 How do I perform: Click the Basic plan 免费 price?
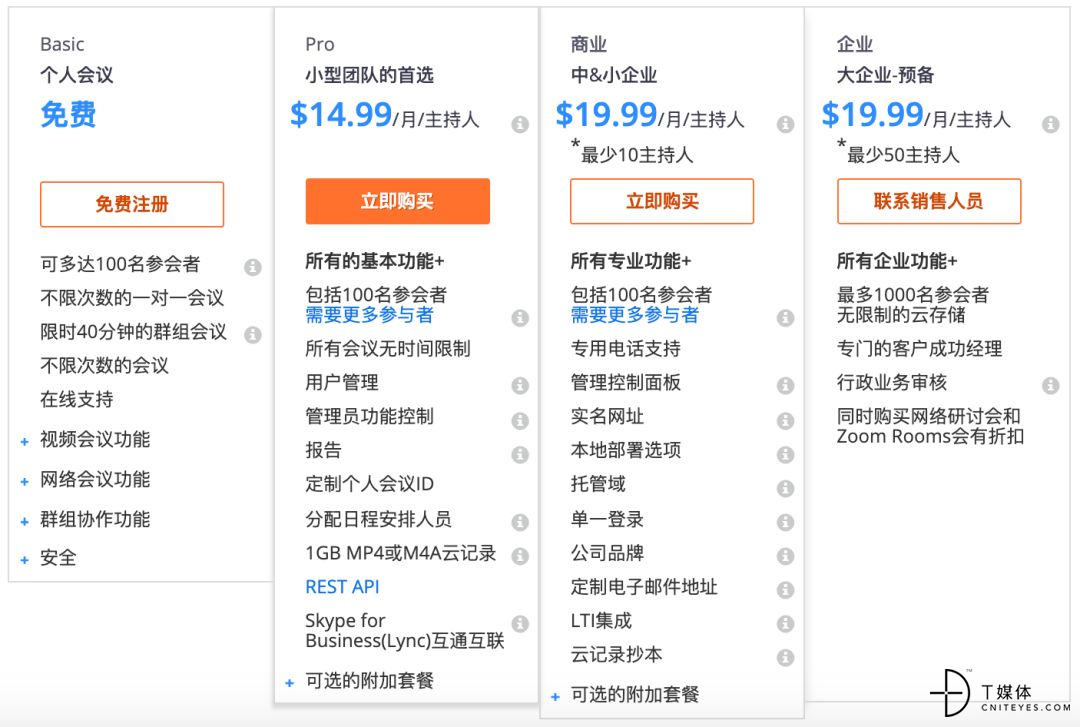68,114
